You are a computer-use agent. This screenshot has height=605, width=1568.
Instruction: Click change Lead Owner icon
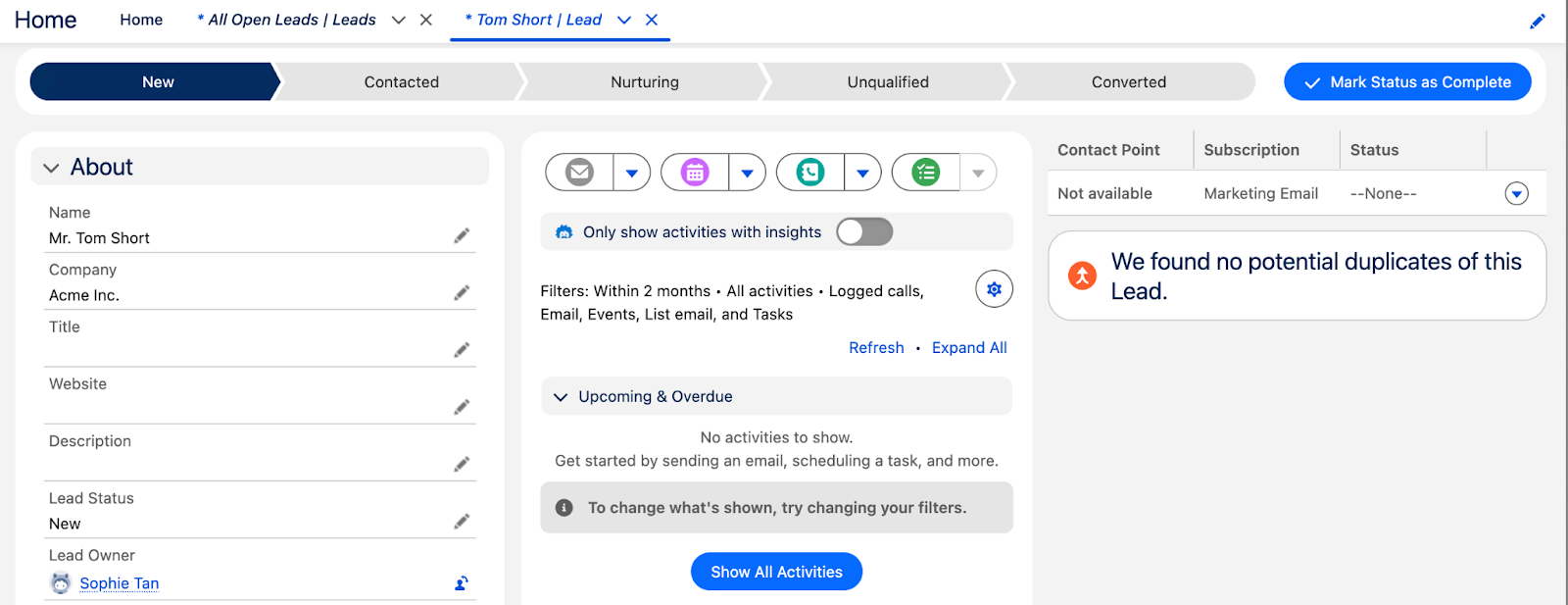pyautogui.click(x=462, y=583)
